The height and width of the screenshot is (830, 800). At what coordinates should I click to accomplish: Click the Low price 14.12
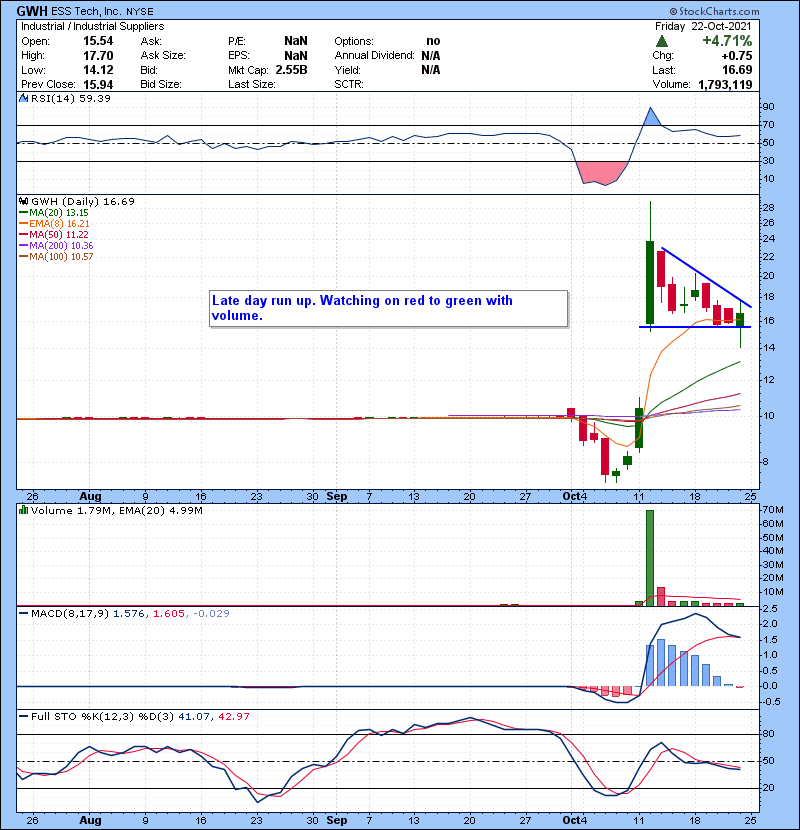point(98,70)
